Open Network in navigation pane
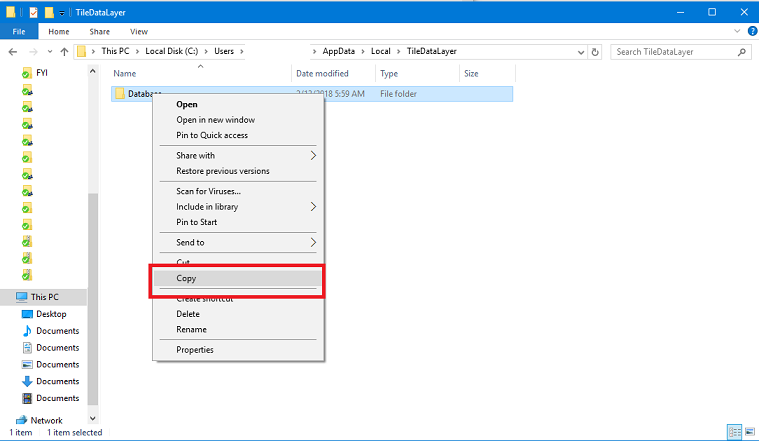Viewport: 759px width, 441px height. (x=46, y=421)
